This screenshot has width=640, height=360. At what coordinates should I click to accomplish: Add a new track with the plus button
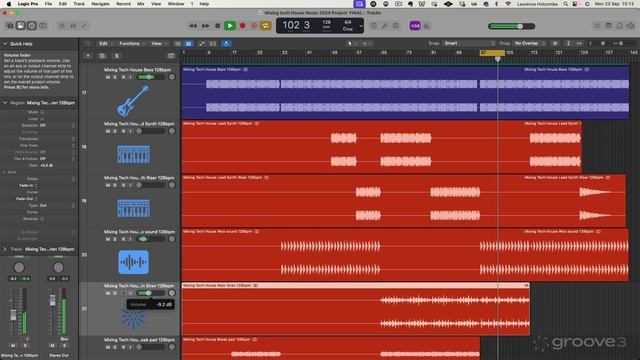click(x=88, y=56)
